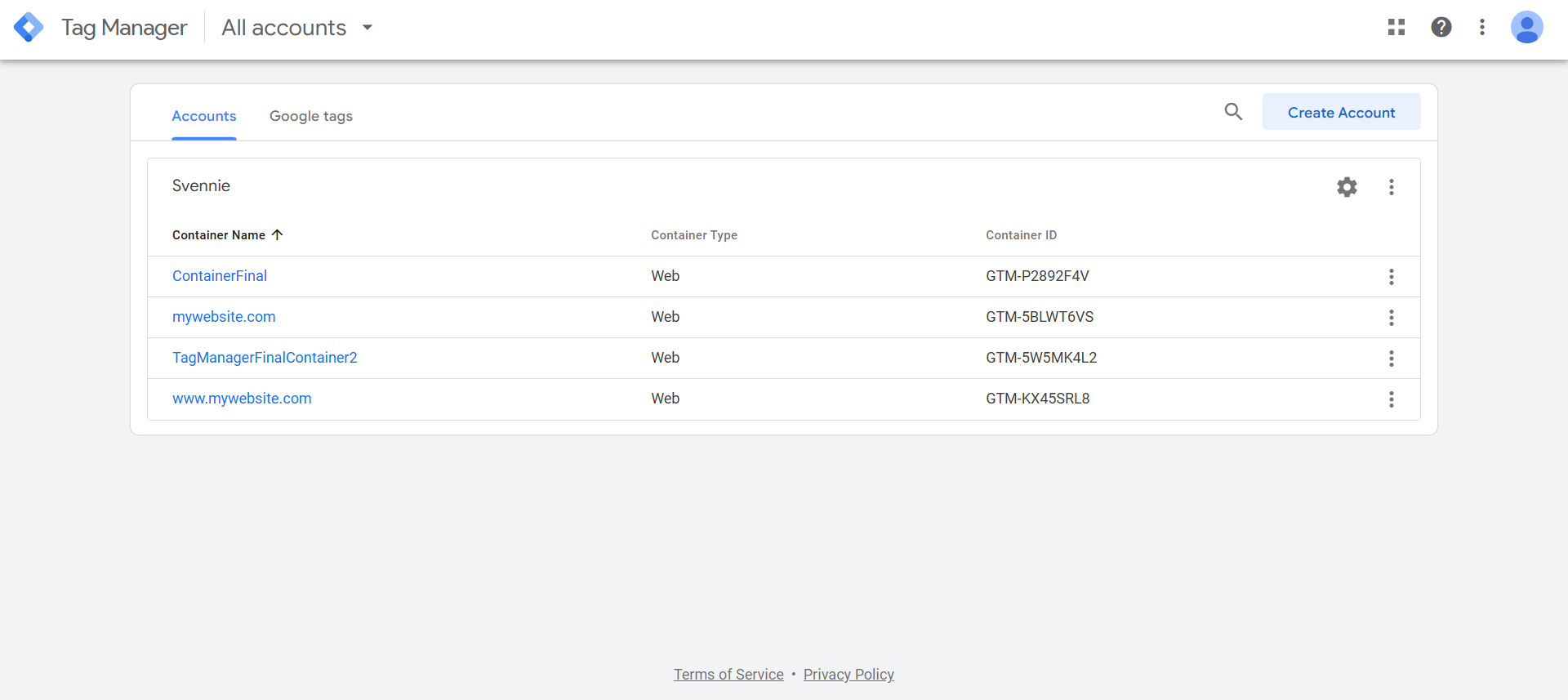
Task: Click the Web type in TagManagerFinalContainer2 row
Action: coord(666,358)
